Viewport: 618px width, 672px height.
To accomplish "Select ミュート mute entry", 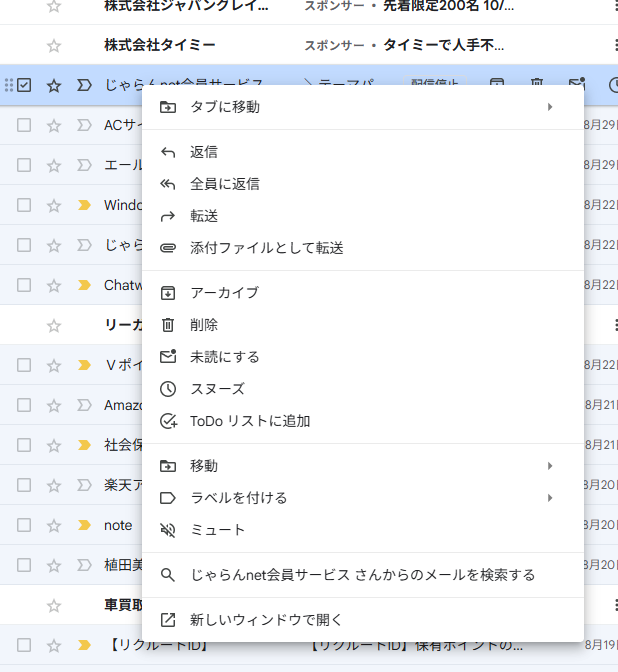I will coord(363,530).
